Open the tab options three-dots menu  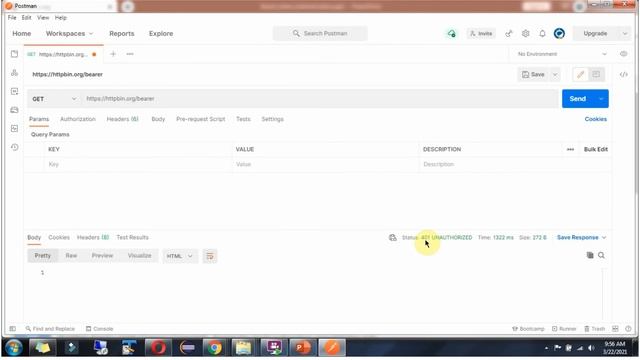tap(130, 54)
